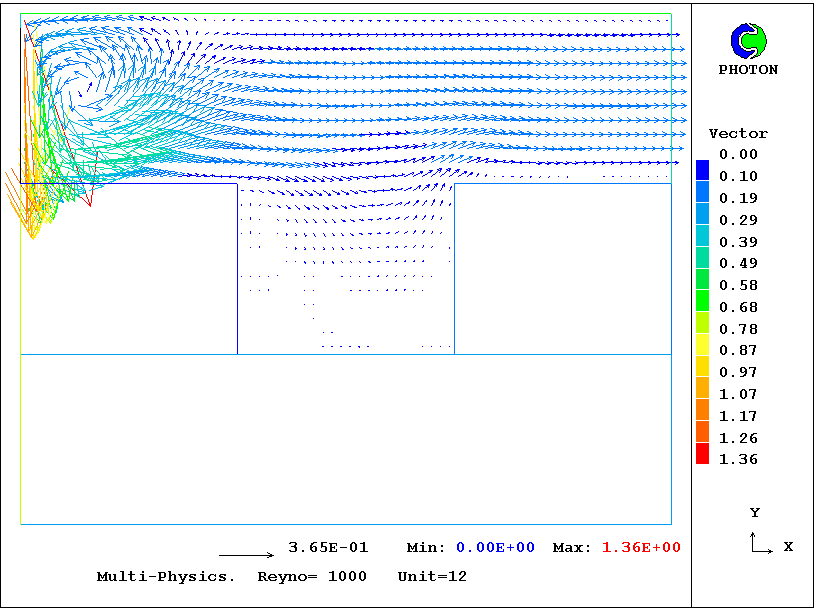Click the Reyno= 1000 label
The width and height of the screenshot is (818, 611).
point(312,577)
